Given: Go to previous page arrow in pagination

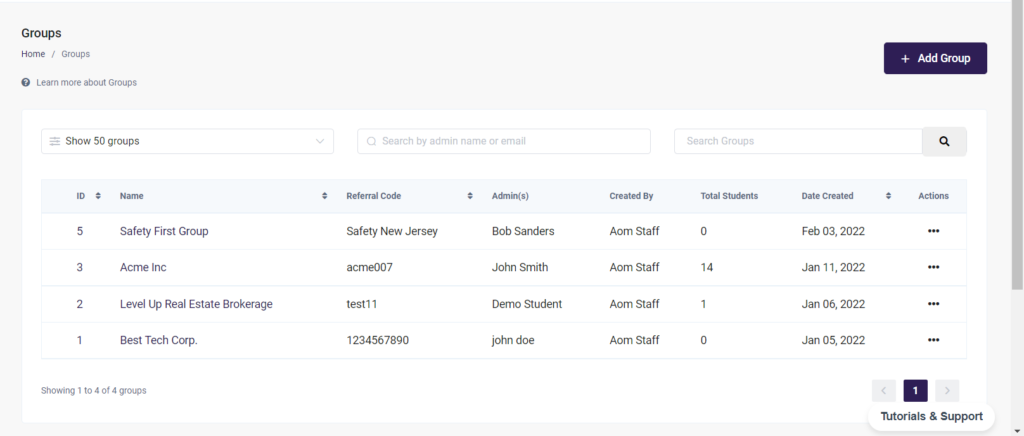Looking at the screenshot, I should click(x=884, y=390).
